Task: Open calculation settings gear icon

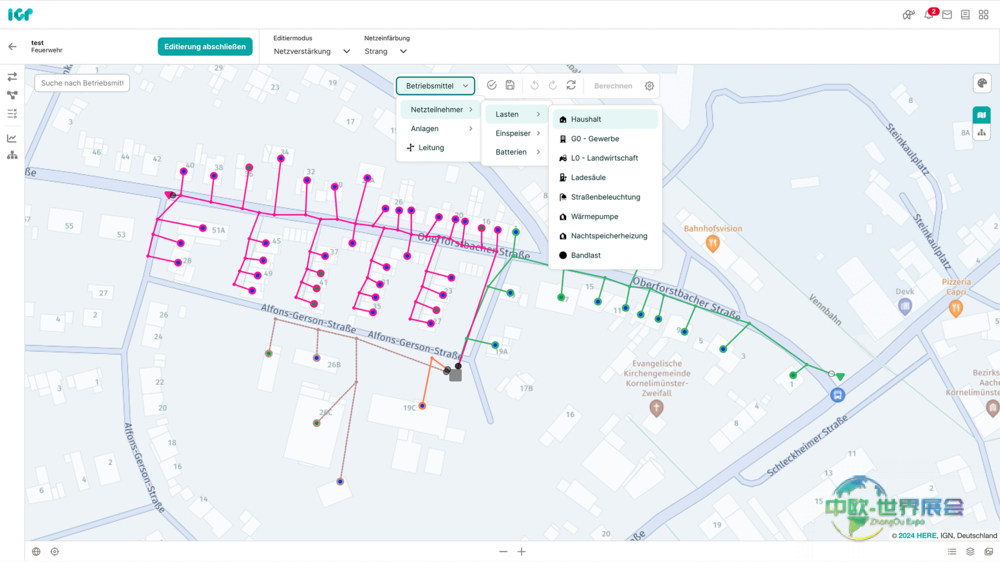Action: [x=649, y=86]
